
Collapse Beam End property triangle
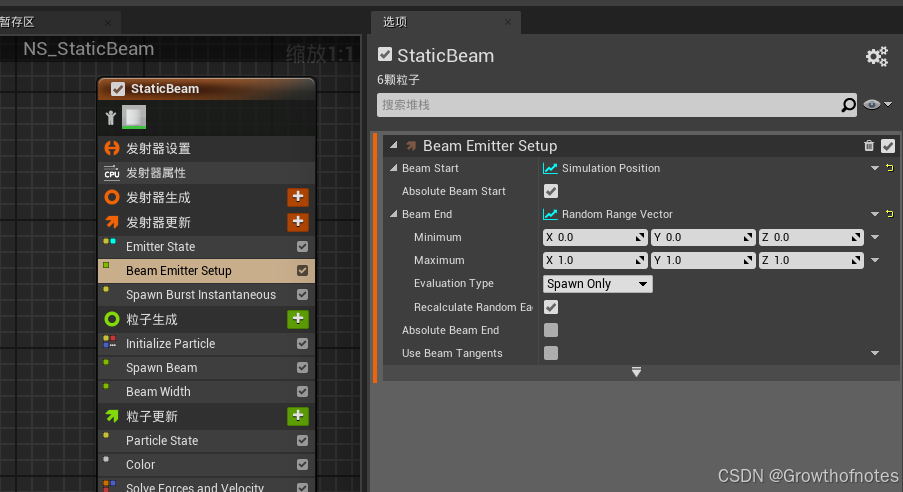coord(394,214)
